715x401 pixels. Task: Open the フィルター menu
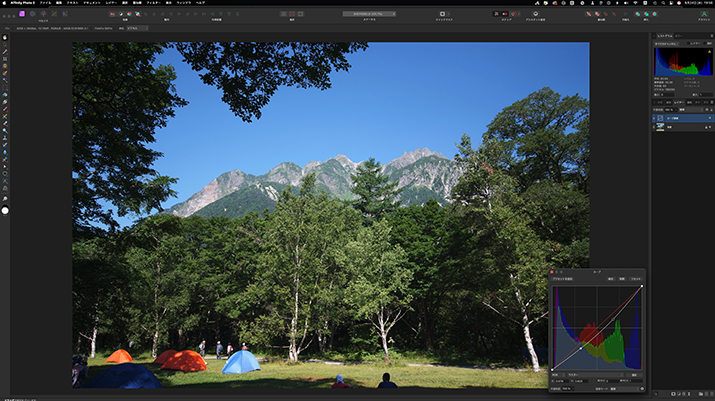tap(152, 4)
